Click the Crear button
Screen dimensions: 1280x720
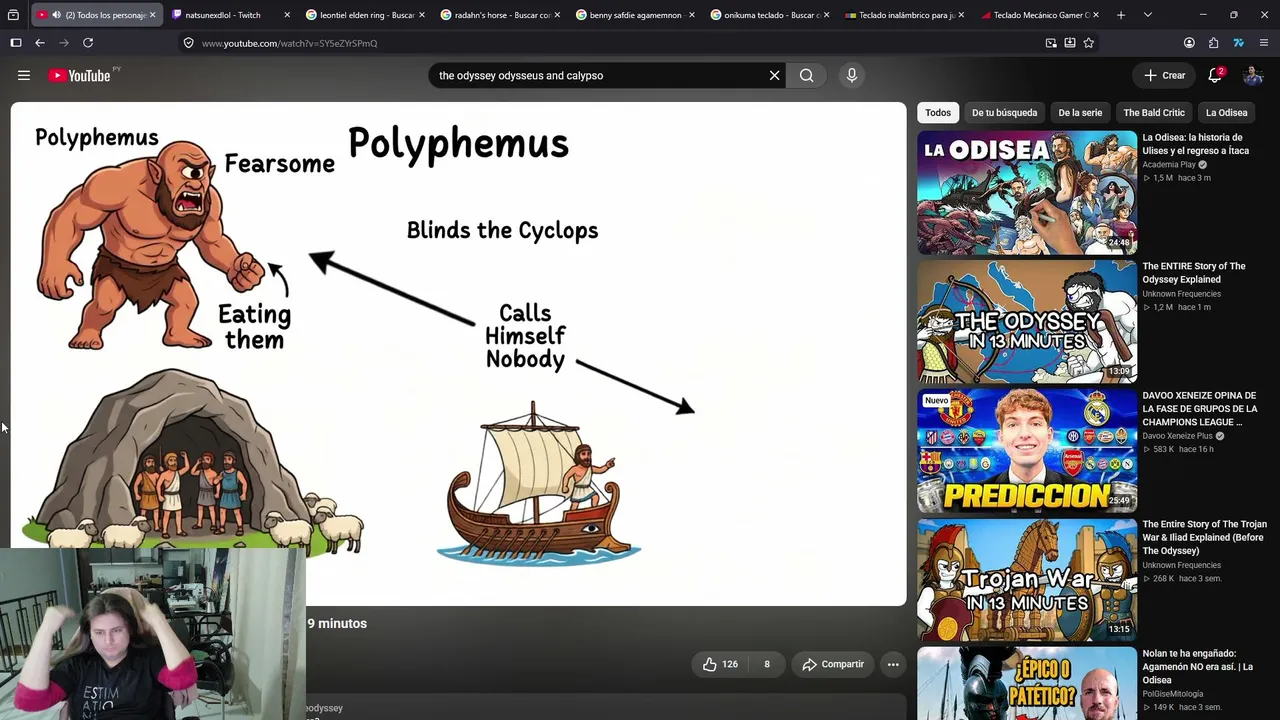point(1165,75)
